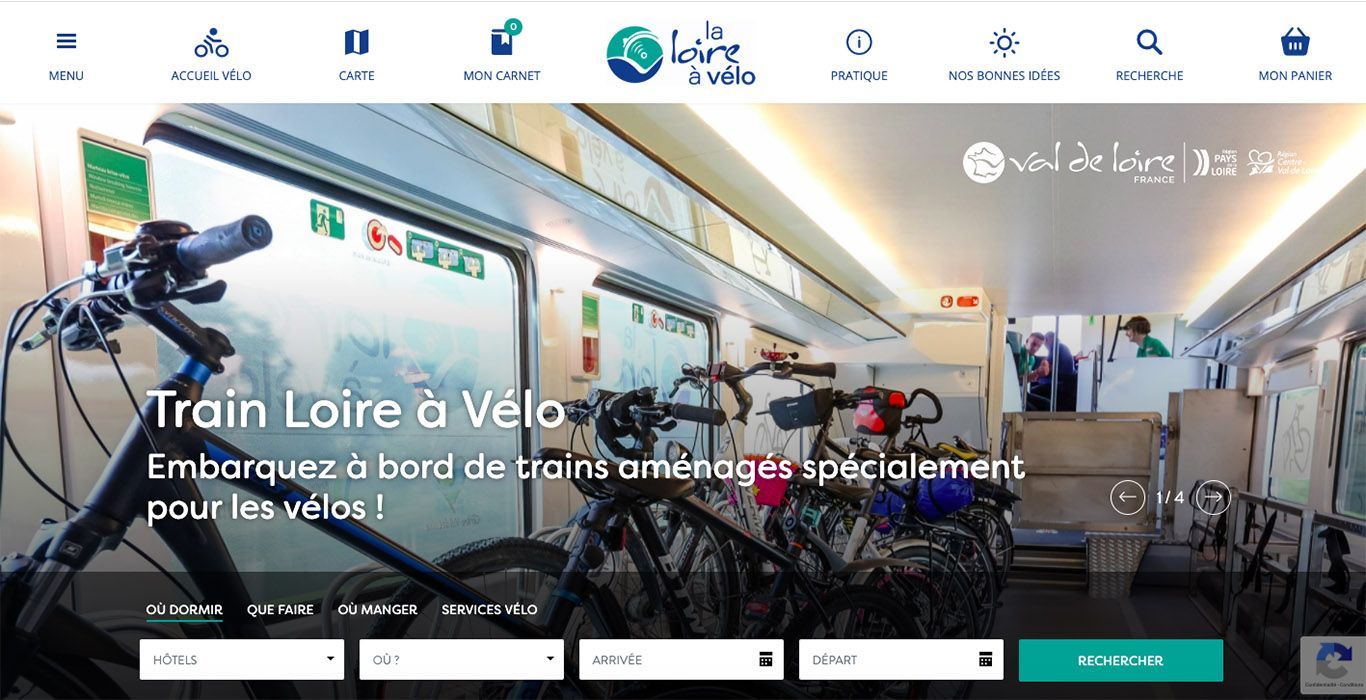The height and width of the screenshot is (700, 1366).
Task: Open the Arrivée date calendar field
Action: pyautogui.click(x=681, y=660)
